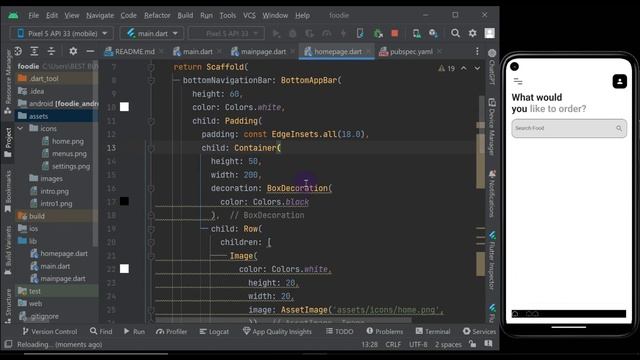Click black color swatch at line 17 gutter

(x=124, y=201)
